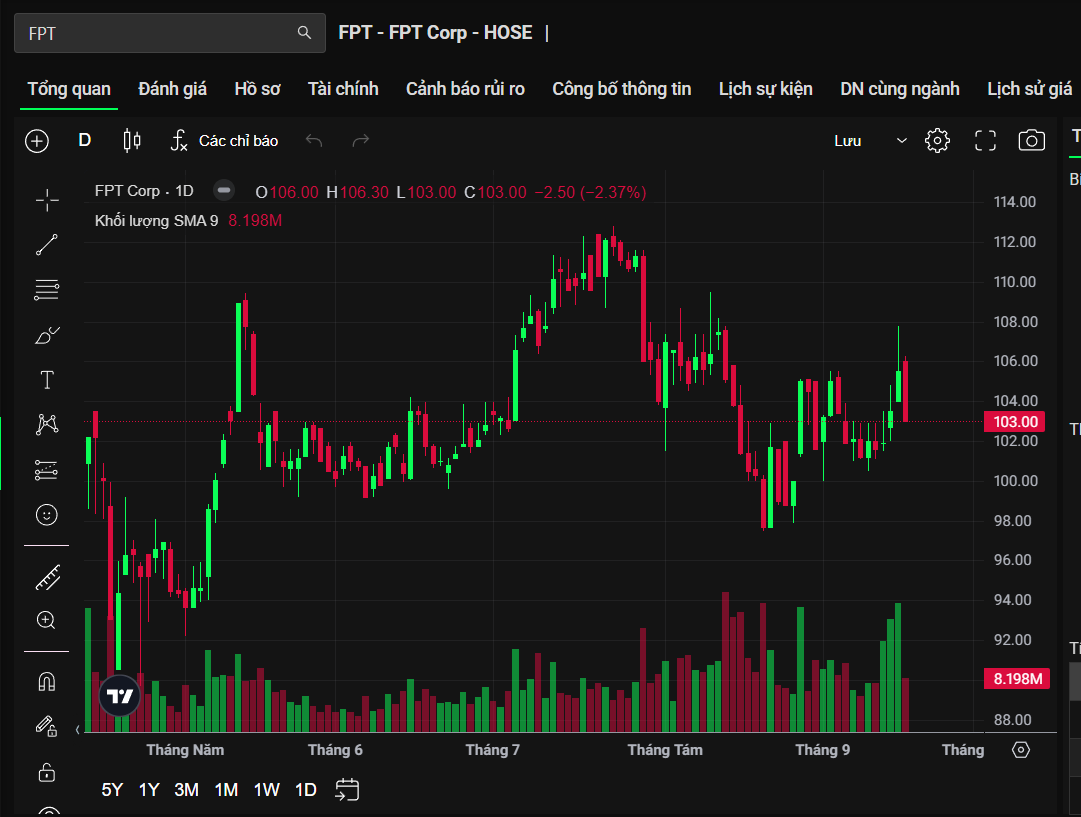Set the range to 1M

(226, 789)
